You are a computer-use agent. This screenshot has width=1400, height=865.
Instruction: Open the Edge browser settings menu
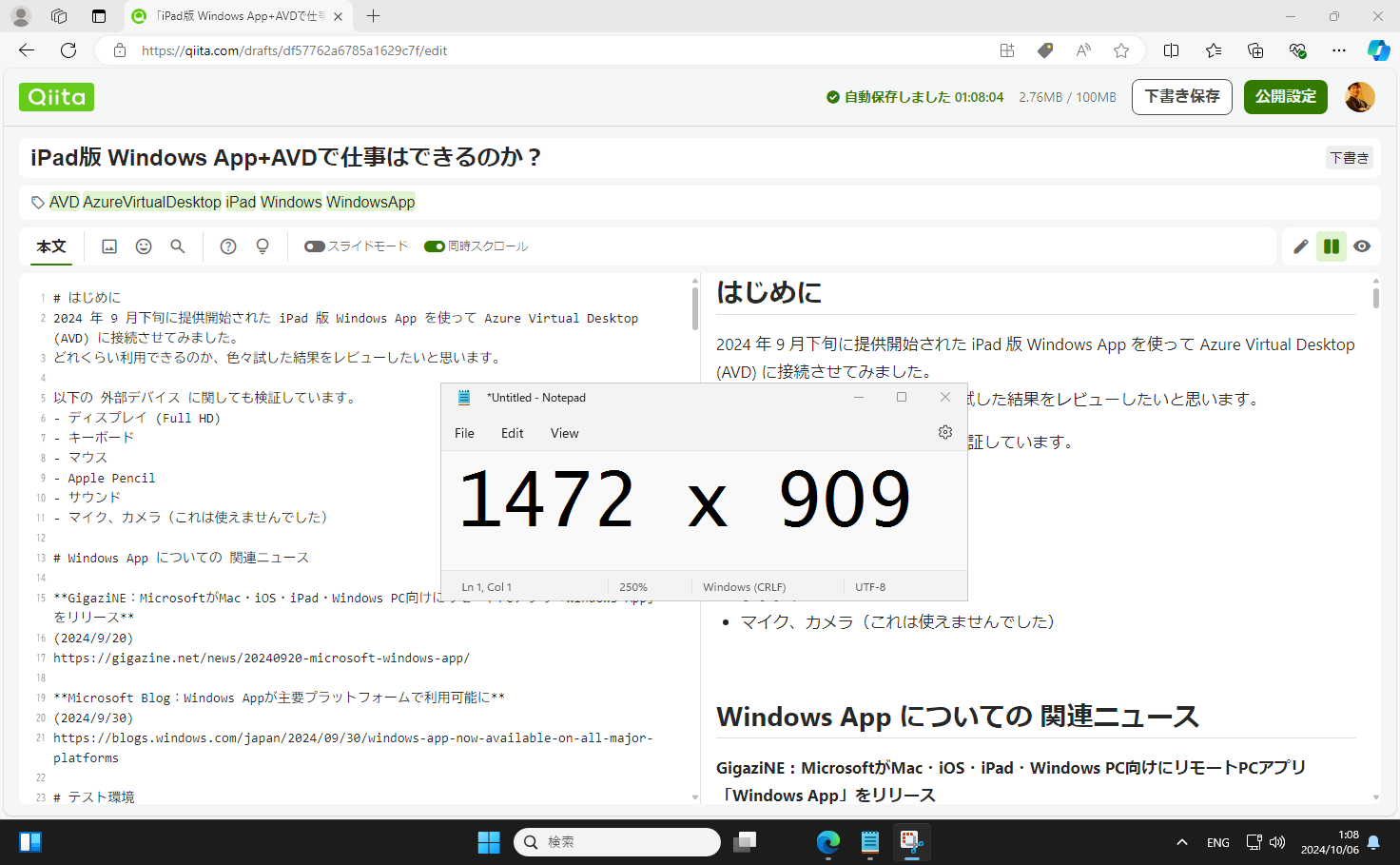[x=1339, y=50]
